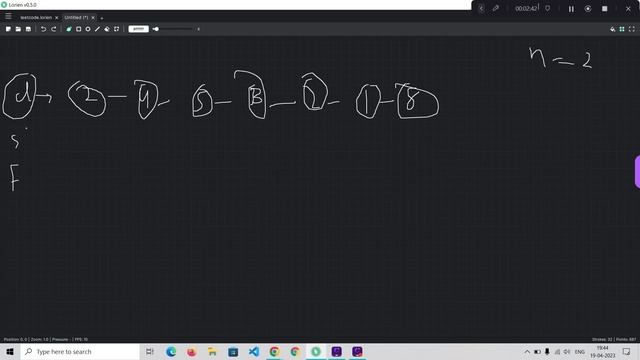This screenshot has width=640, height=360.
Task: Select the Brush tool
Action: 69,29
